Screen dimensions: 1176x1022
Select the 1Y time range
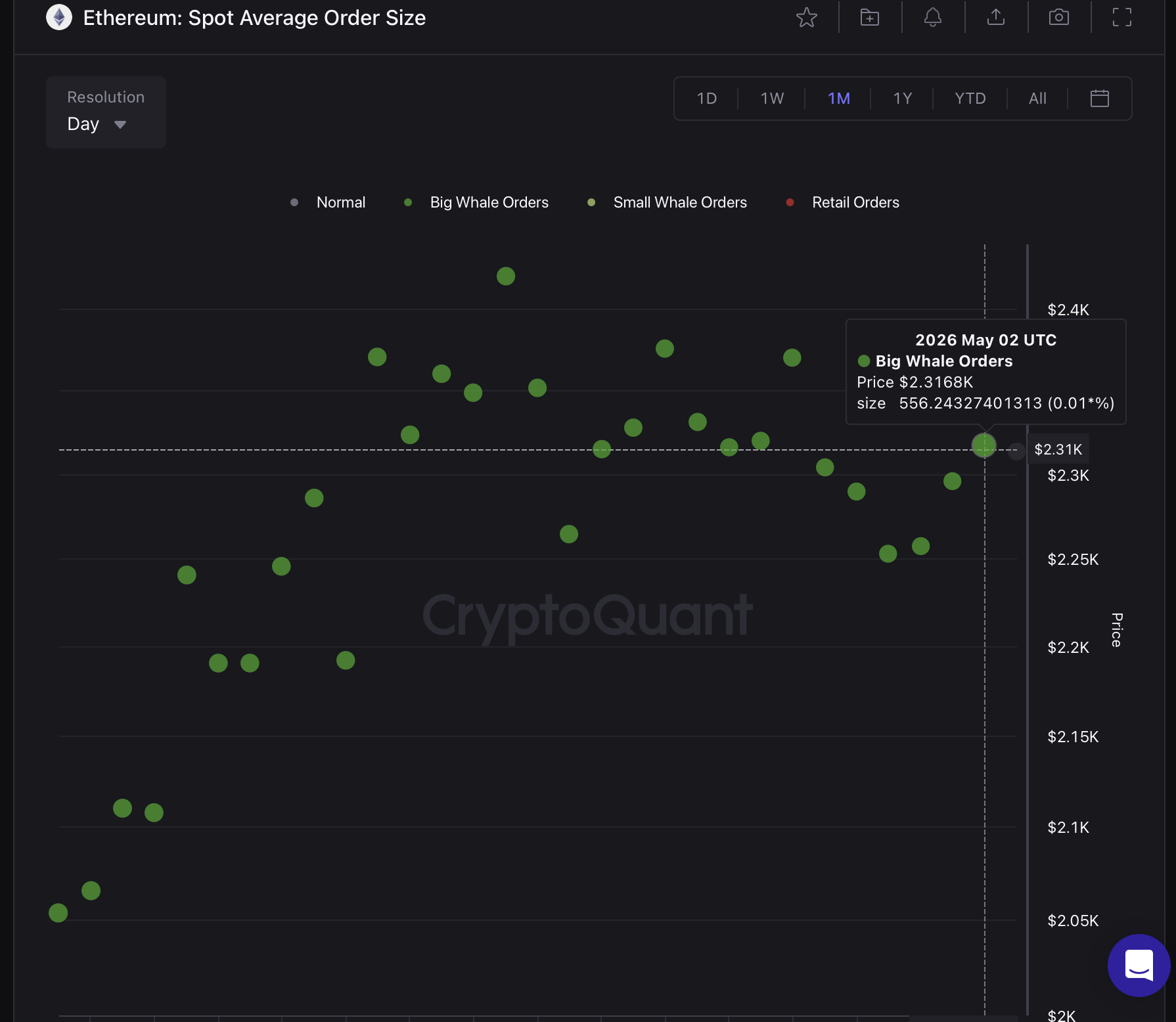tap(902, 99)
